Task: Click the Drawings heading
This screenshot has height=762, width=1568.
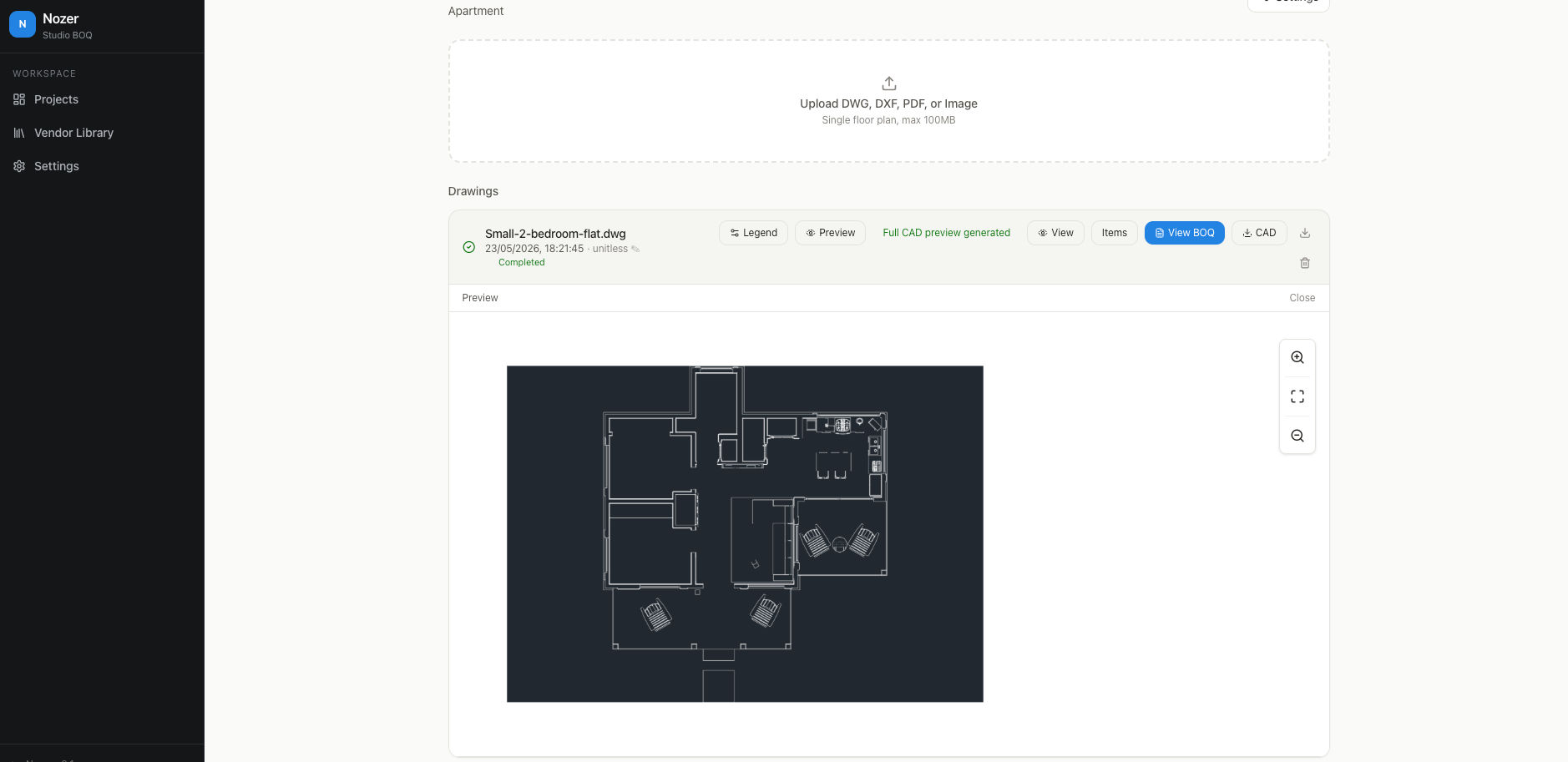Action: coord(473,191)
